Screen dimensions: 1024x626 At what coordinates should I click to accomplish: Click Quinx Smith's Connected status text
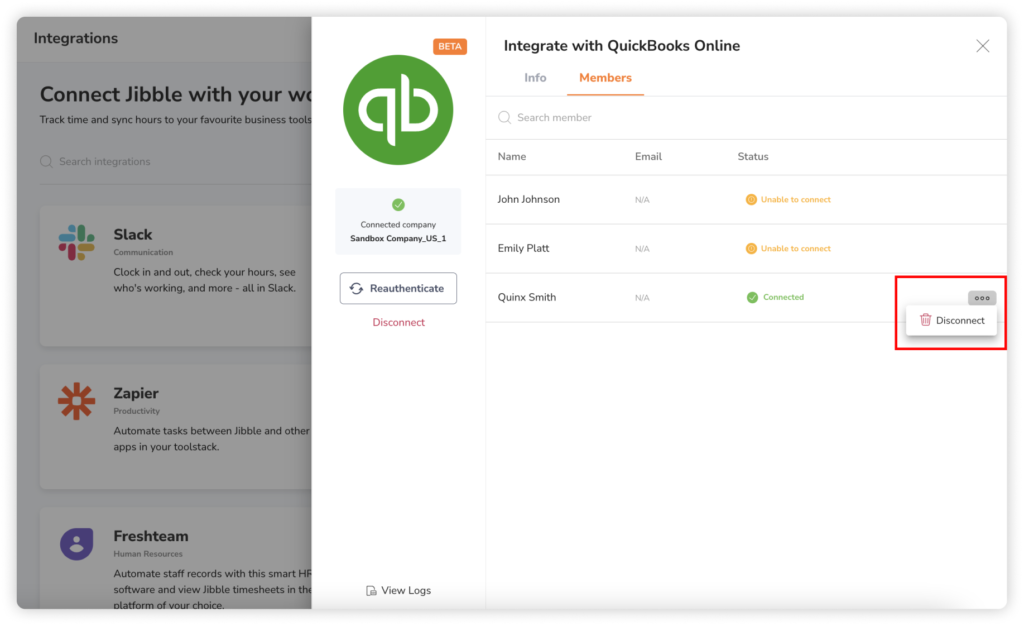[784, 298]
